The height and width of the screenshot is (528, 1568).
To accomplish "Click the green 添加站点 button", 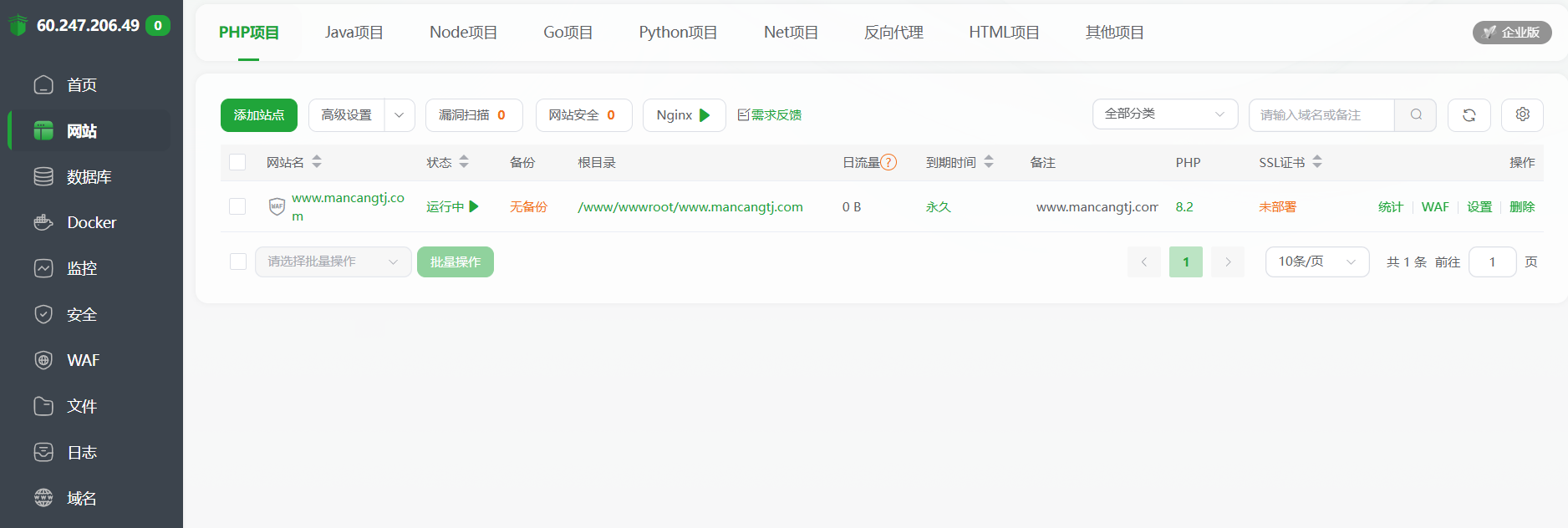I will coord(259,115).
